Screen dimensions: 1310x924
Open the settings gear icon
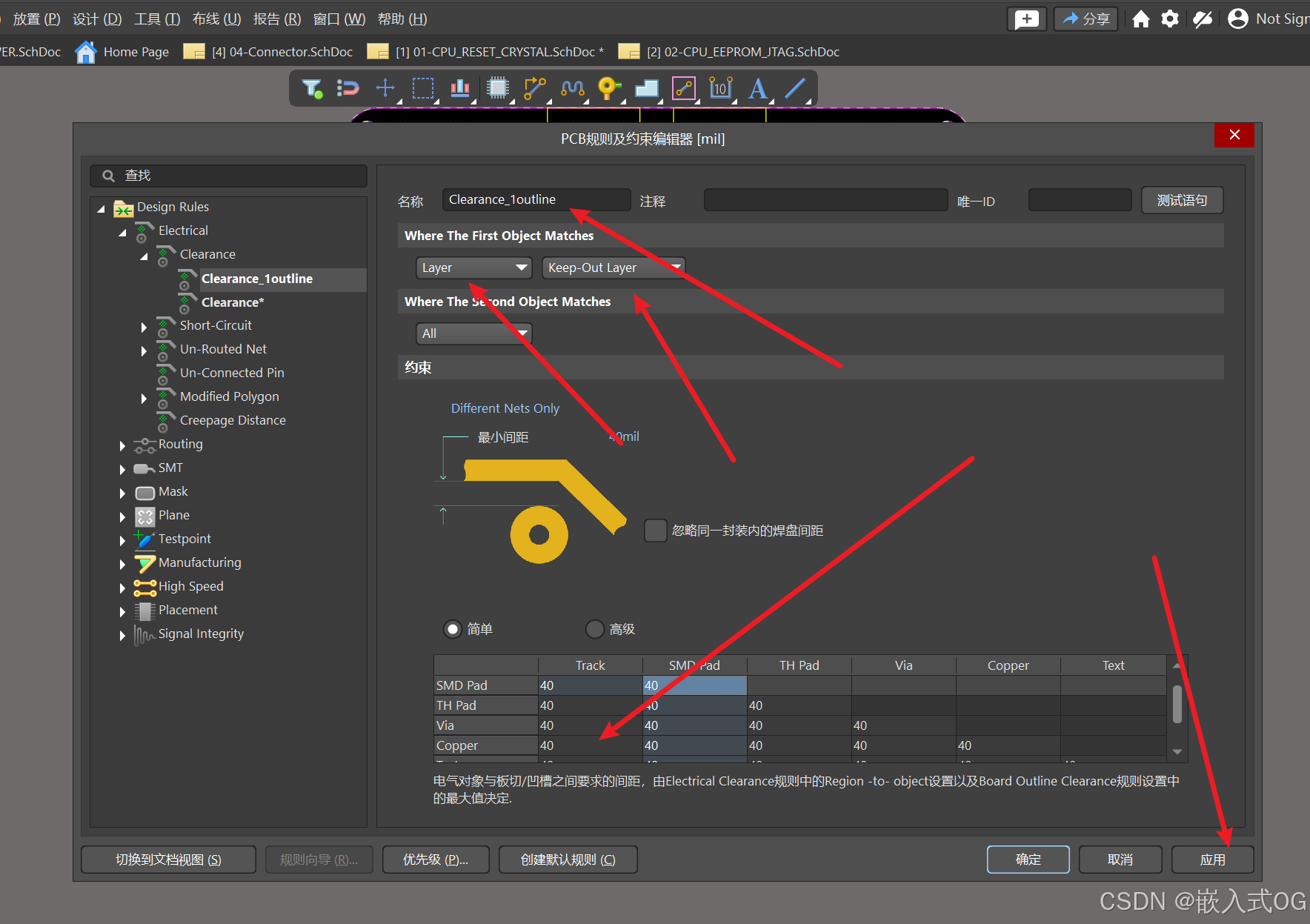click(x=1170, y=19)
